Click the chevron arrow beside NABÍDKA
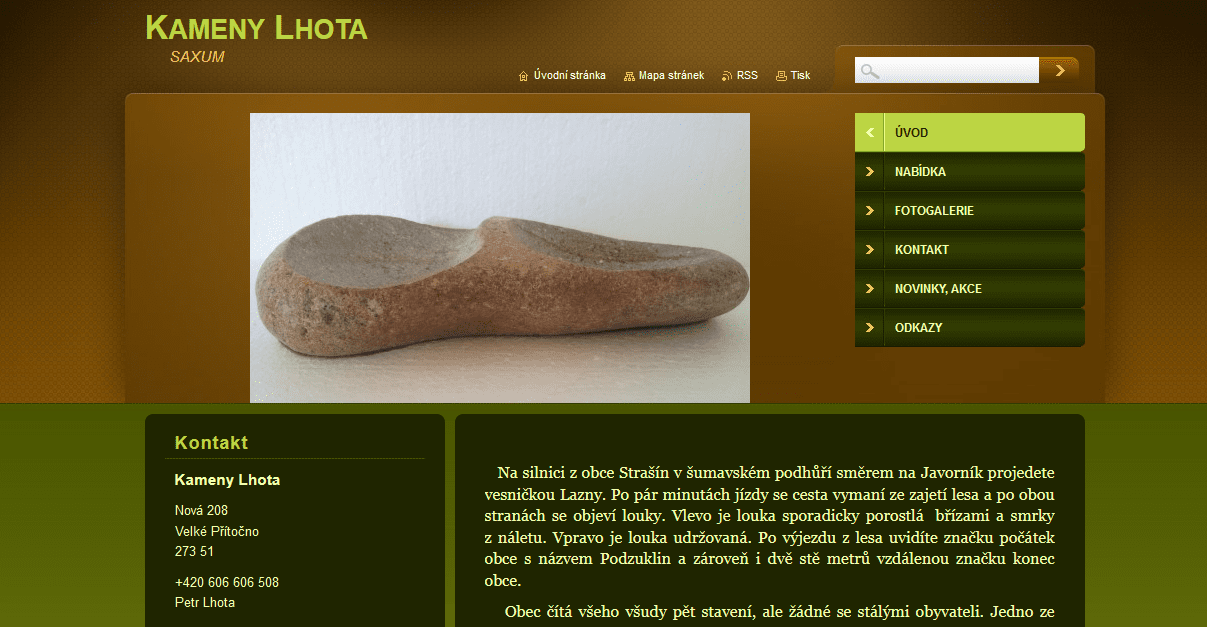Screen dimensions: 1207x627 click(x=870, y=172)
